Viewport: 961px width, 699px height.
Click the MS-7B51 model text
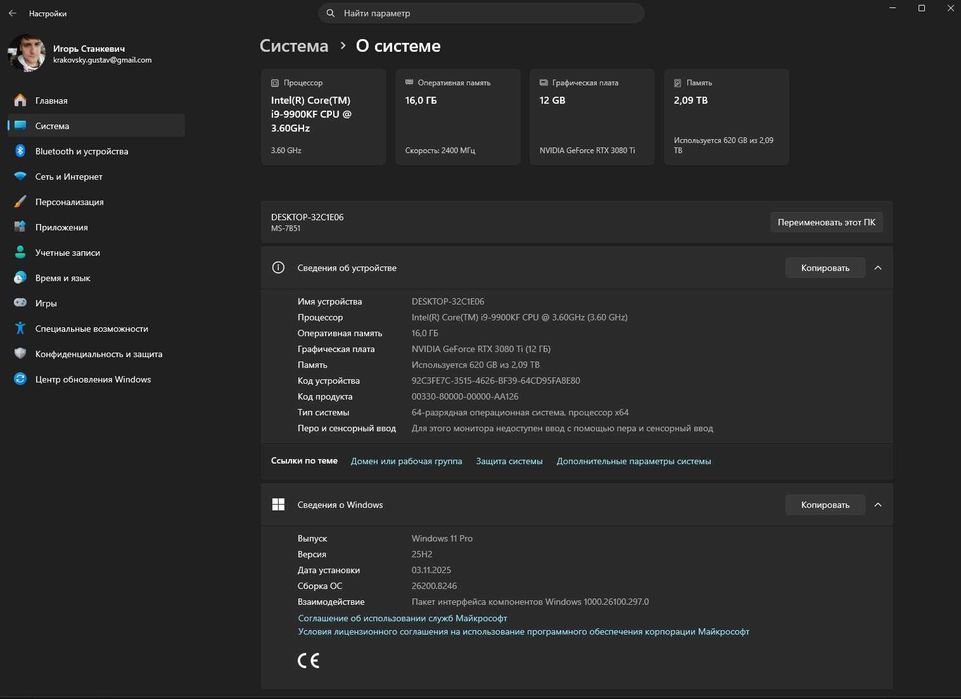tap(286, 229)
